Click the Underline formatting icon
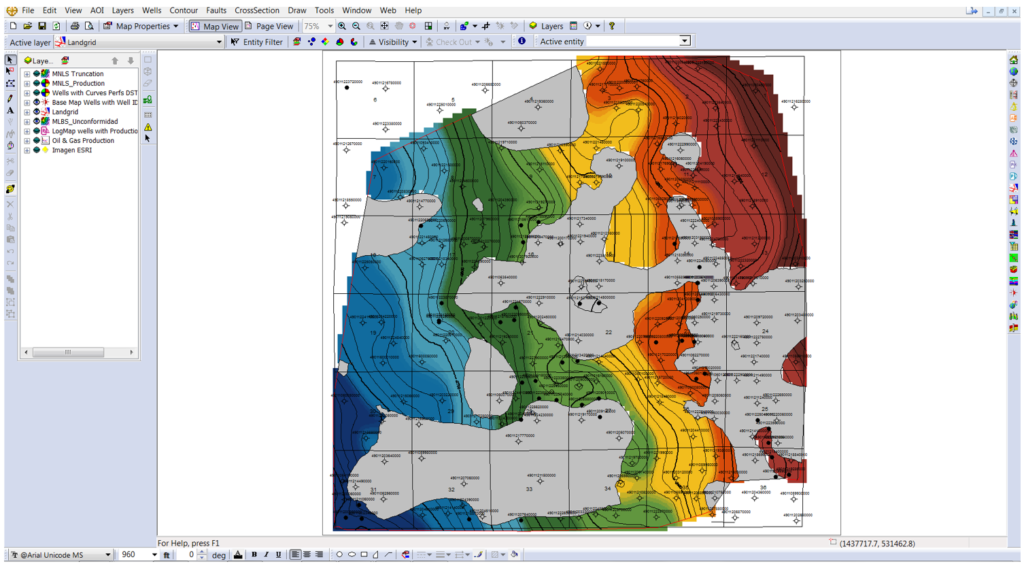Image resolution: width=1024 pixels, height=566 pixels. [278, 555]
